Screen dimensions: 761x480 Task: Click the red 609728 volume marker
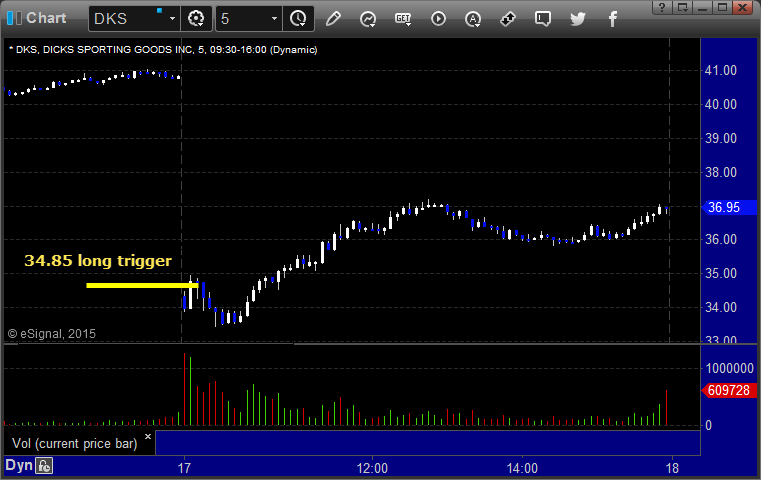[x=729, y=390]
